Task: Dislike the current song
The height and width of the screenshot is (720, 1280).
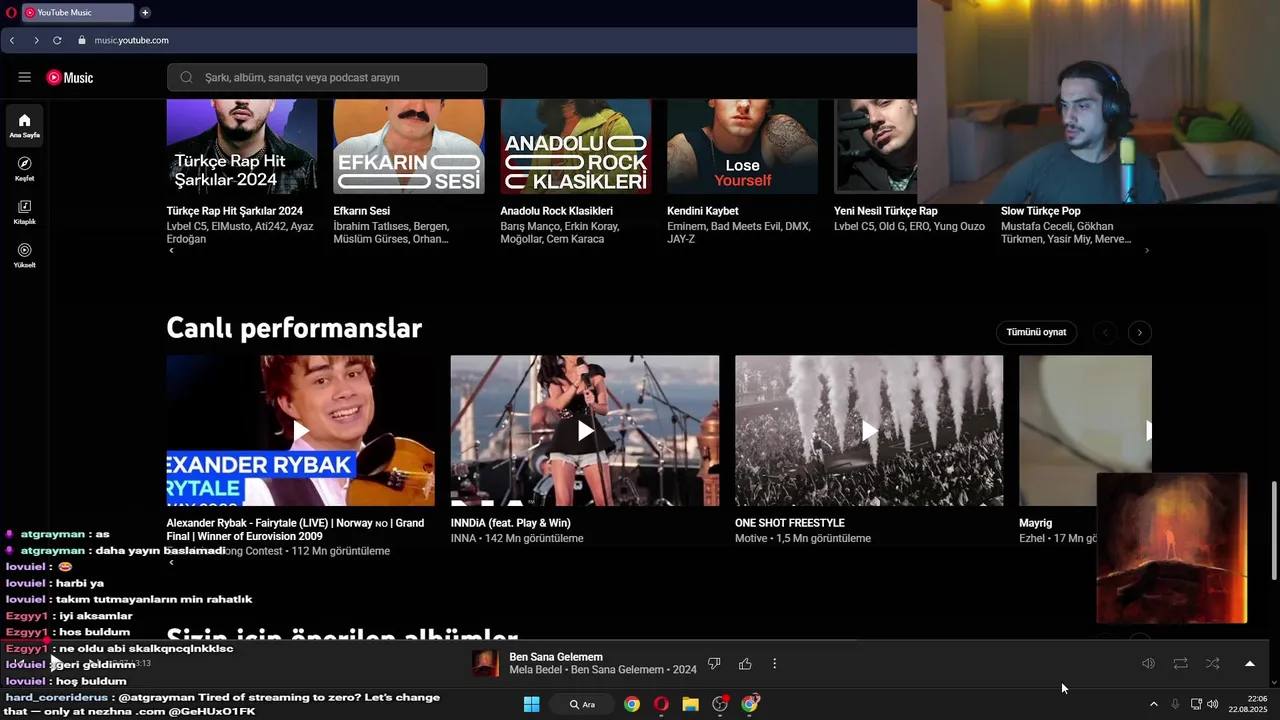Action: click(714, 663)
